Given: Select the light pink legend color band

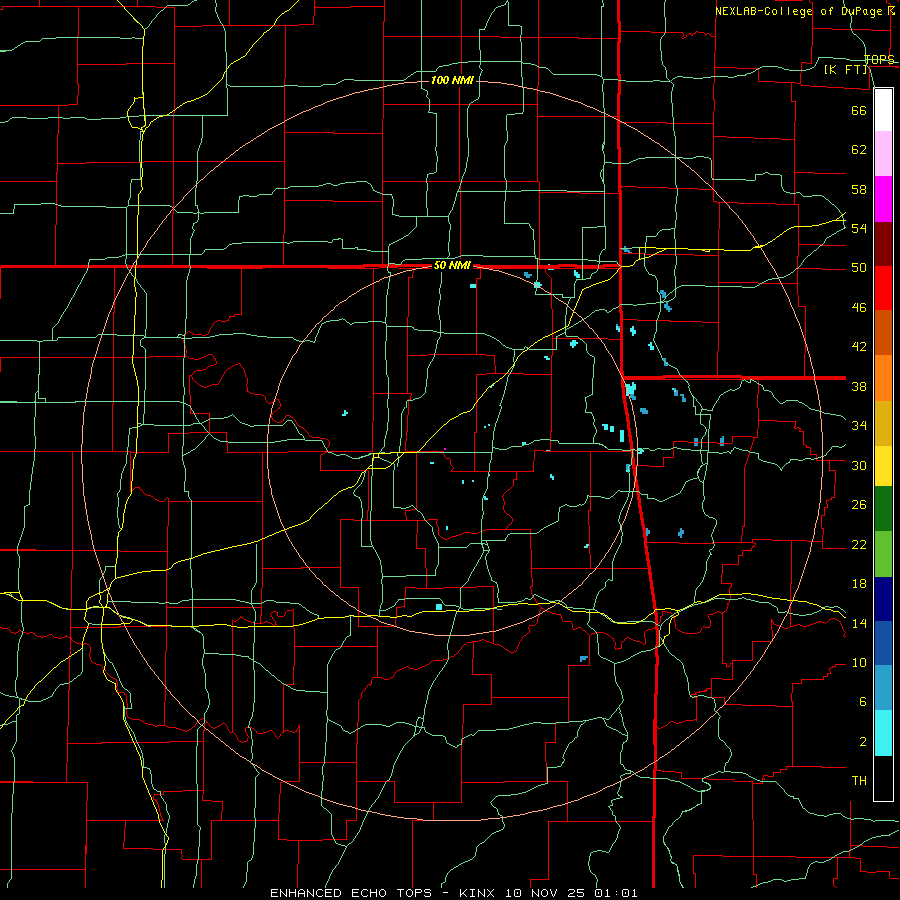Looking at the screenshot, I should tap(883, 154).
